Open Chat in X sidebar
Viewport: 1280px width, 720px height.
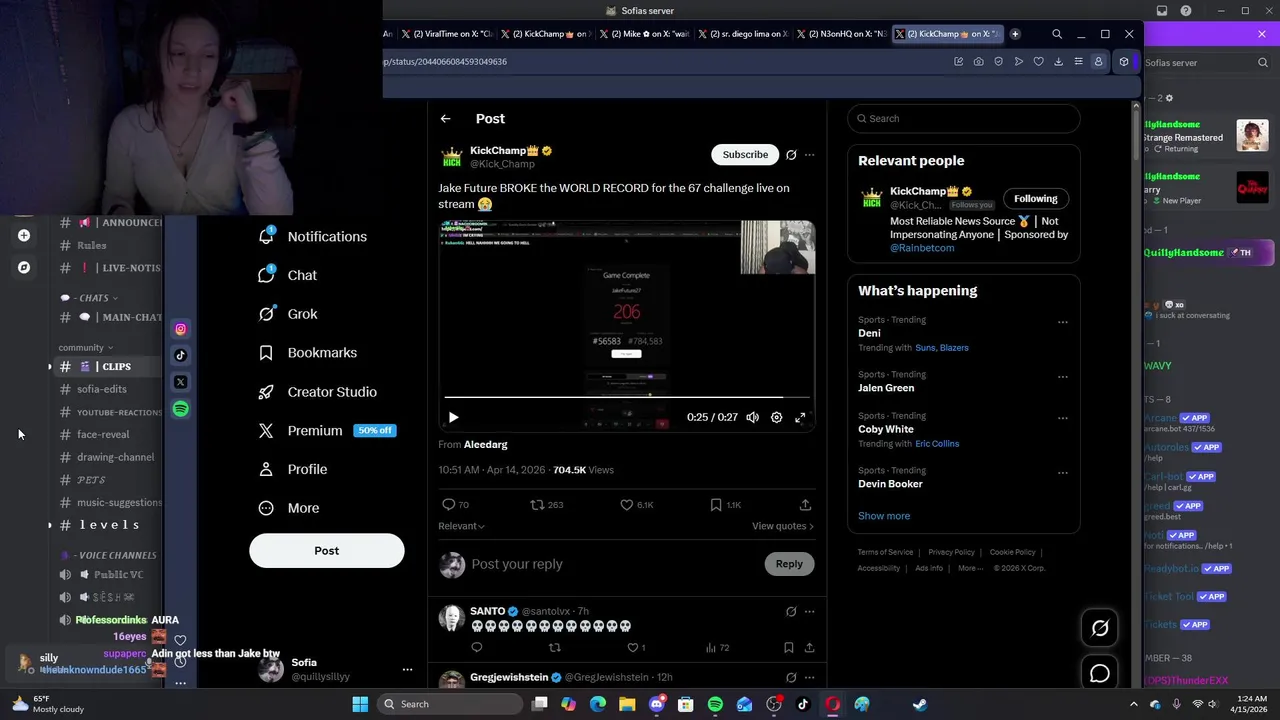pyautogui.click(x=288, y=275)
